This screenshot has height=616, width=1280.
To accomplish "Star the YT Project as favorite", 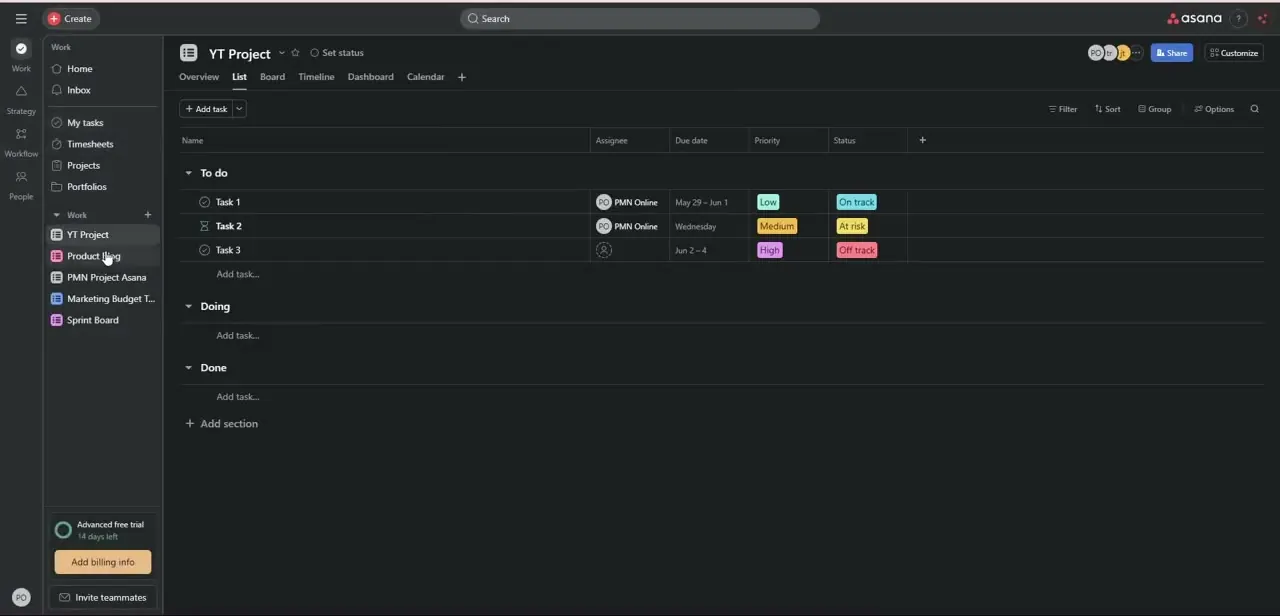I will tap(295, 53).
